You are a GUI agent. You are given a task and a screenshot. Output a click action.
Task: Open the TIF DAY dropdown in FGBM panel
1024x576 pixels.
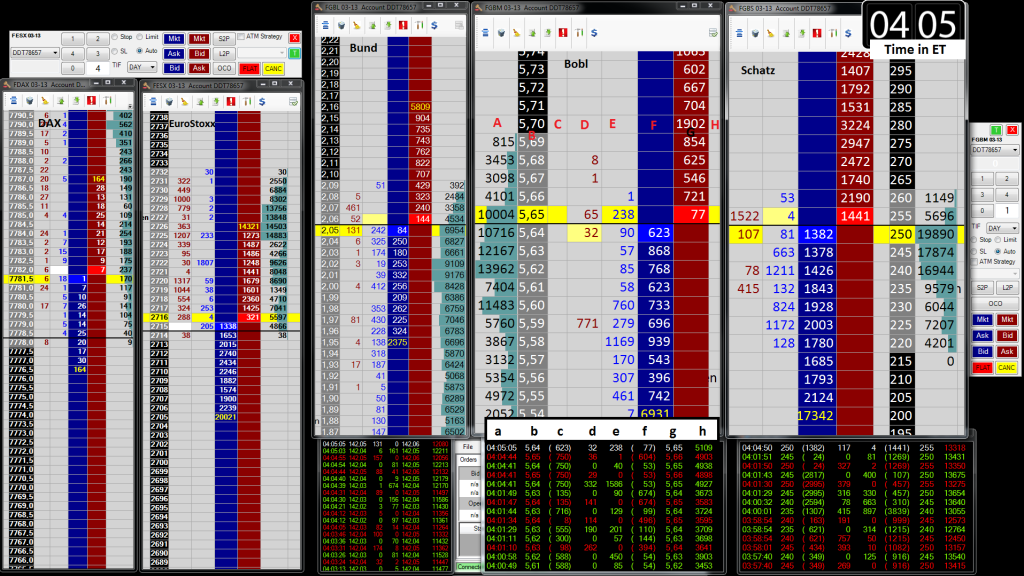pyautogui.click(x=1002, y=228)
